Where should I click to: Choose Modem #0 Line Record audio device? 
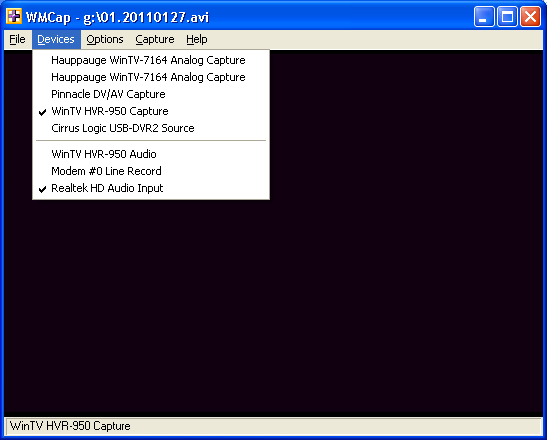point(151,171)
